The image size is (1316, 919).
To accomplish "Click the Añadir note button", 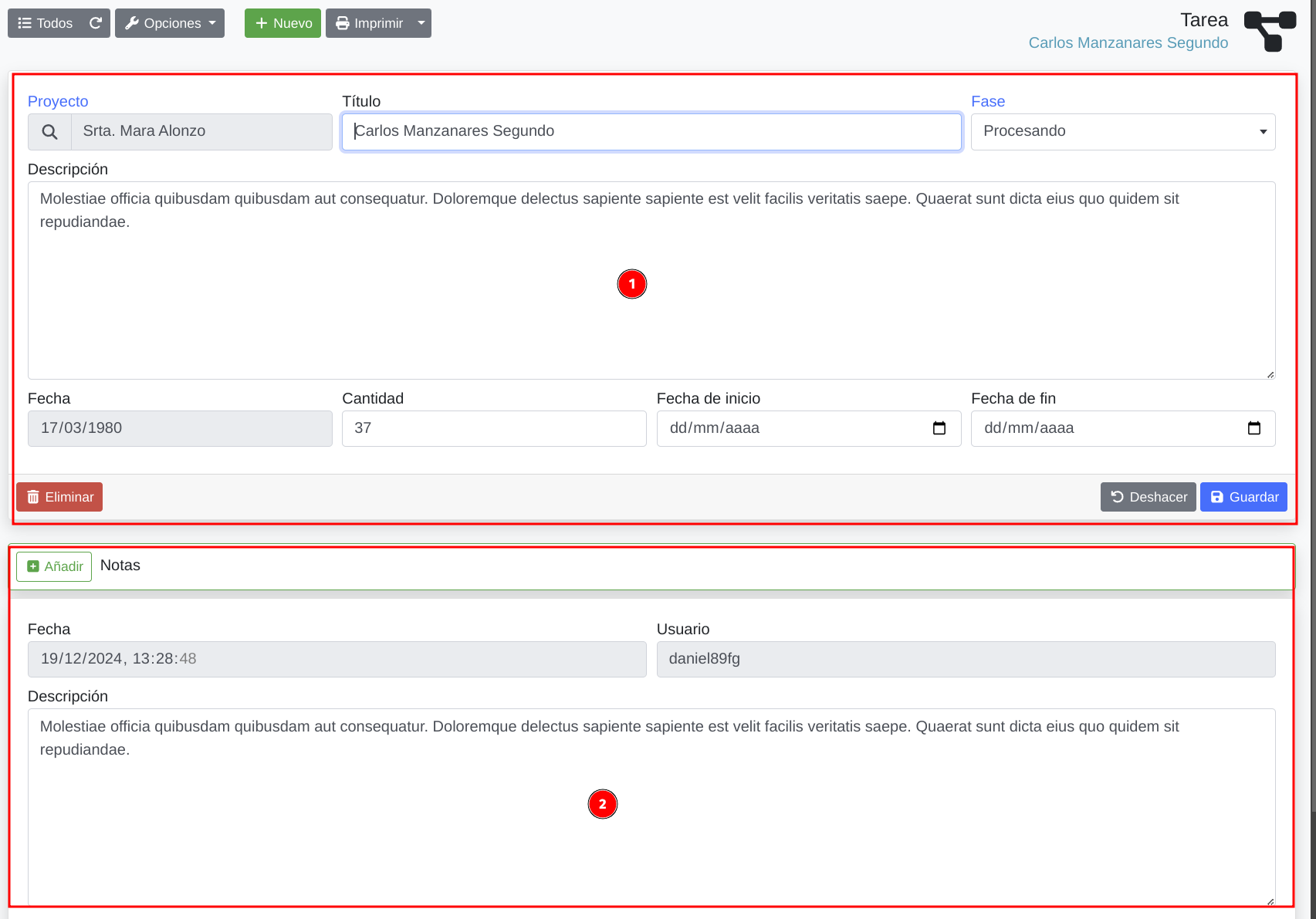I will tap(54, 566).
